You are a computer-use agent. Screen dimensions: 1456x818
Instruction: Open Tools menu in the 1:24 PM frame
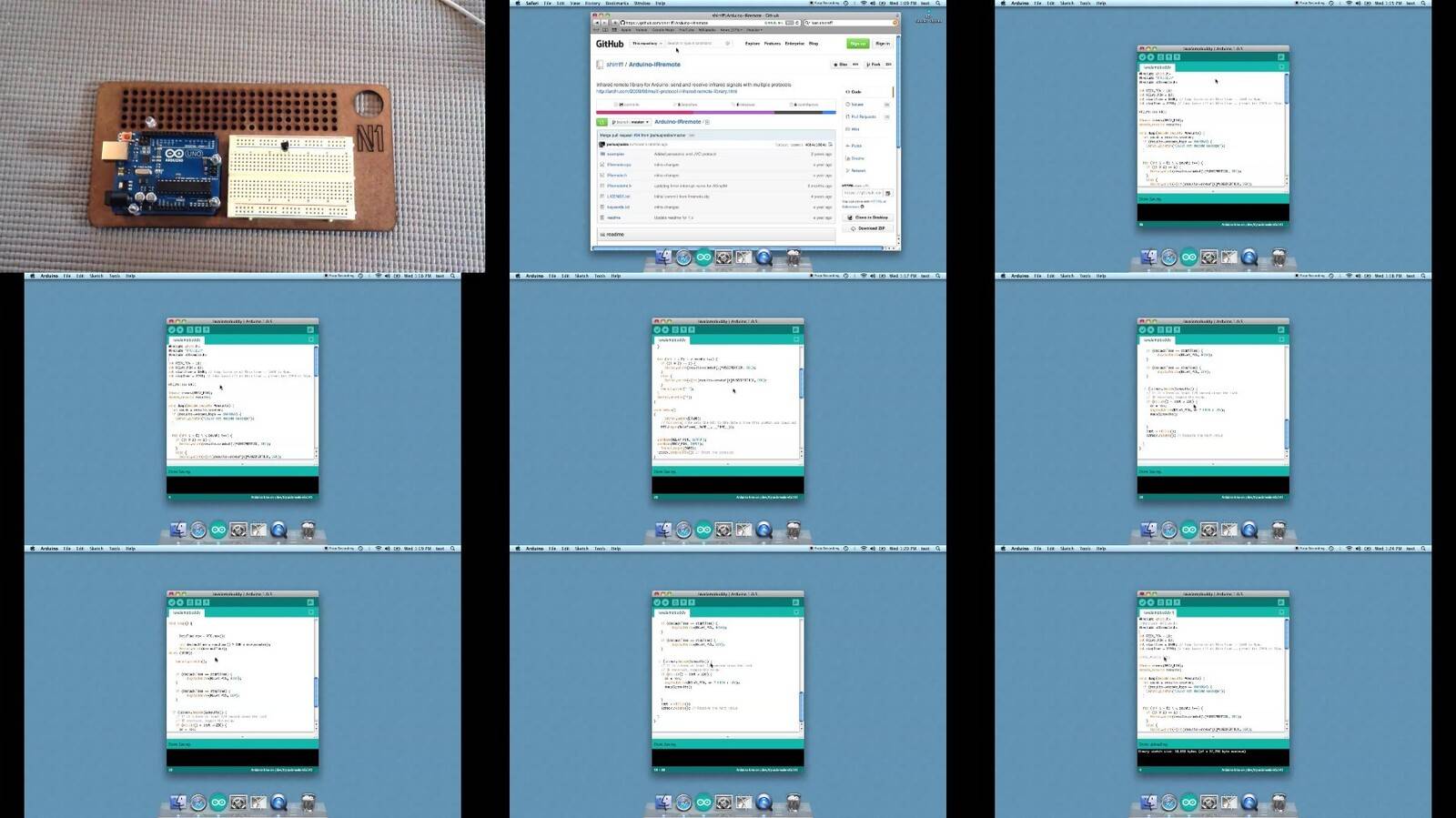tap(1085, 549)
